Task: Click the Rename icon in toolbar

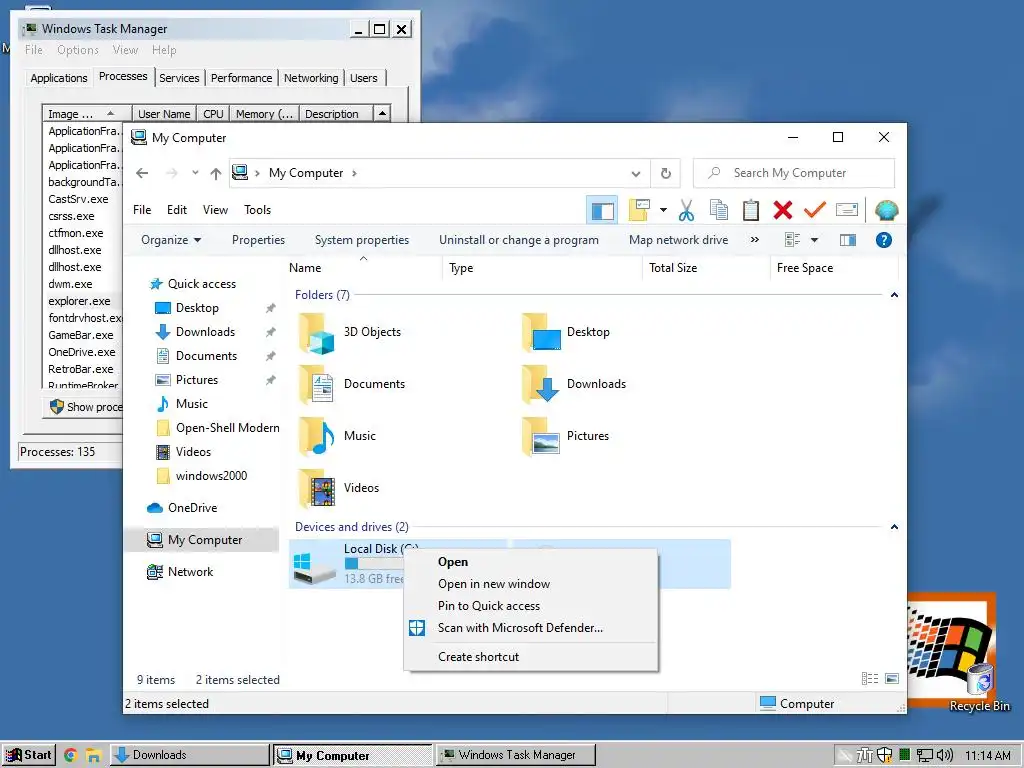Action: click(846, 210)
